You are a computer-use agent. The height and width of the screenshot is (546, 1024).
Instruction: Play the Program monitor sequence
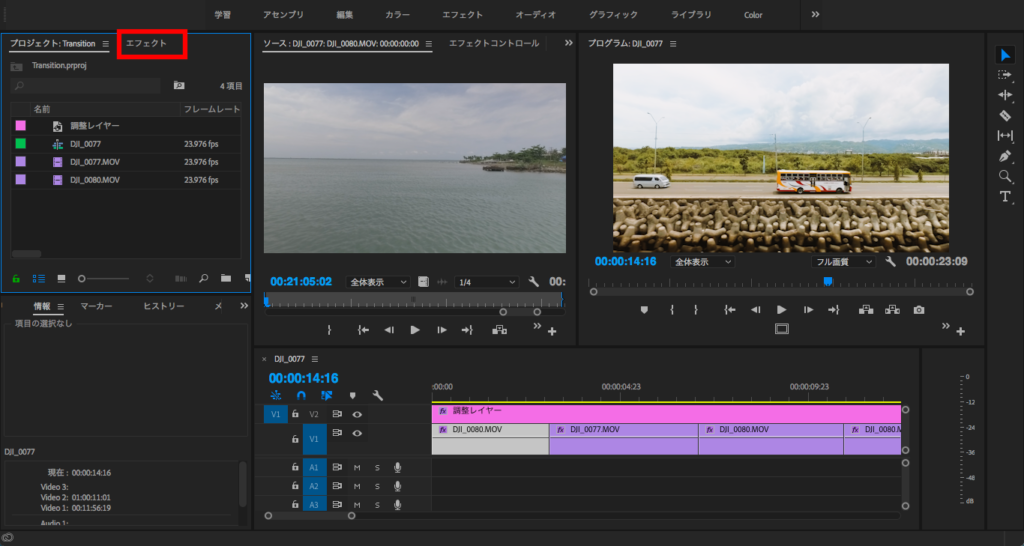point(782,310)
